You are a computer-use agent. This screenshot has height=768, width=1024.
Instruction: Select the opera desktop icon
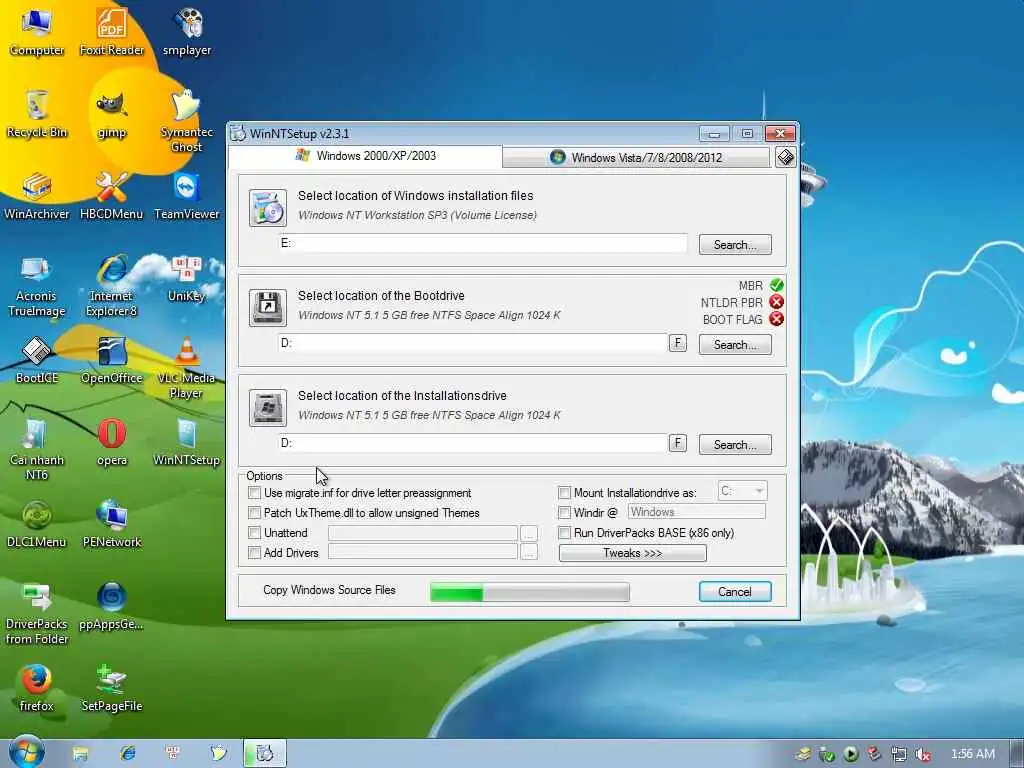click(112, 443)
